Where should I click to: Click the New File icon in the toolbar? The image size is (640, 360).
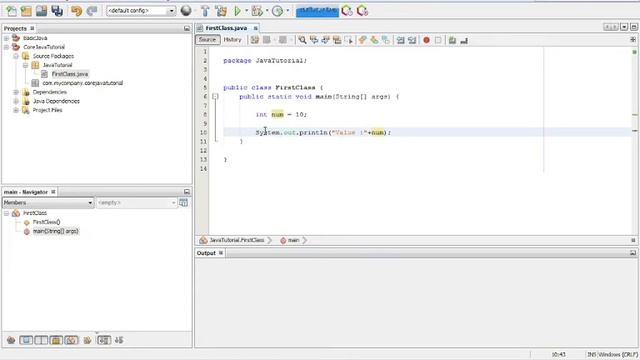[x=11, y=11]
